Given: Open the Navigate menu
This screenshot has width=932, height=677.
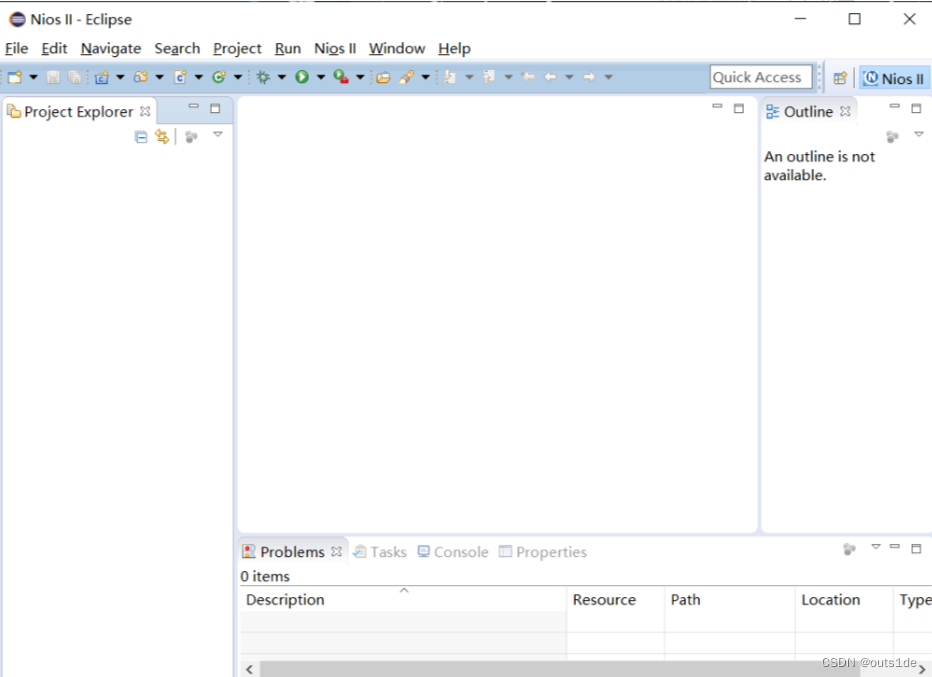Looking at the screenshot, I should 111,49.
